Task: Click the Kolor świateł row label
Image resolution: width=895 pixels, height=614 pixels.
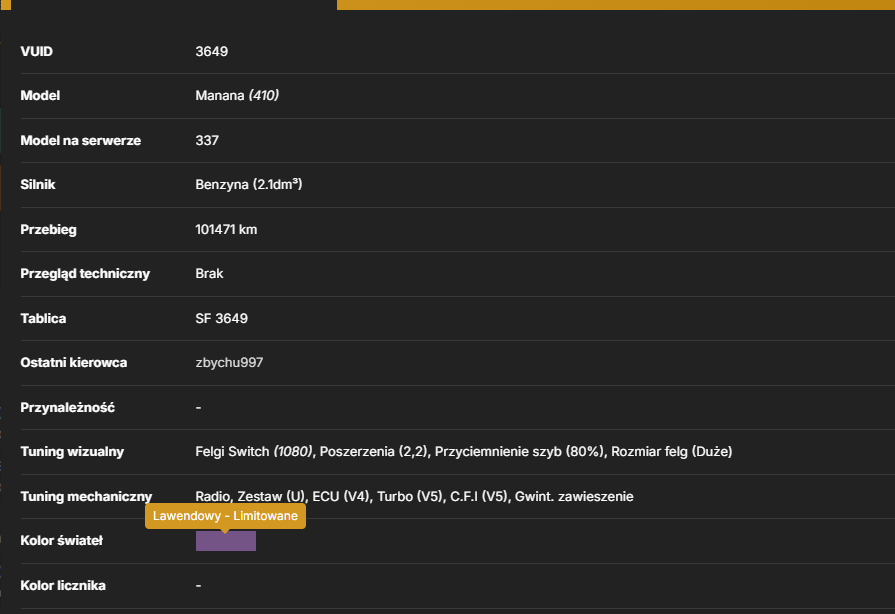Action: click(62, 540)
